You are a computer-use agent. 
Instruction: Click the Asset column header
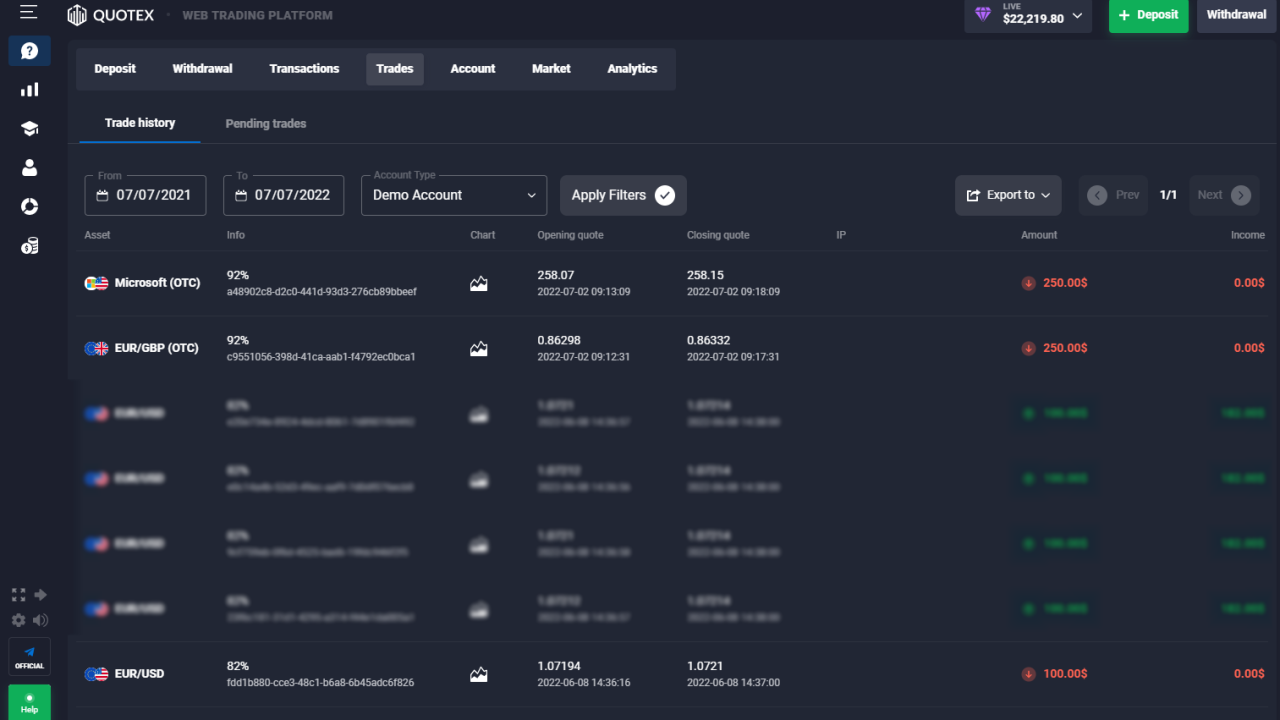pos(98,235)
